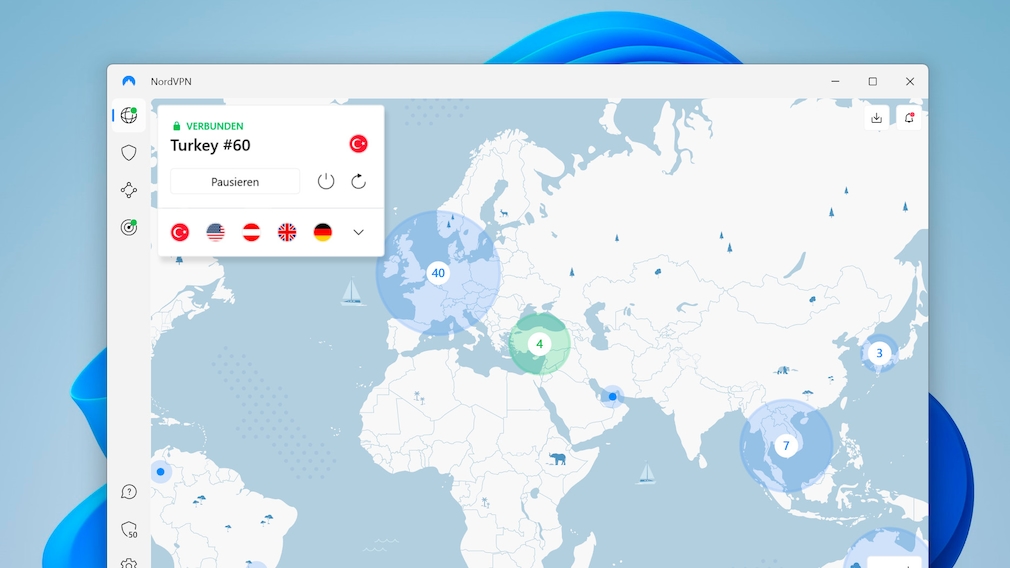
Task: Expand the Europe cluster showing 40
Action: pyautogui.click(x=437, y=273)
